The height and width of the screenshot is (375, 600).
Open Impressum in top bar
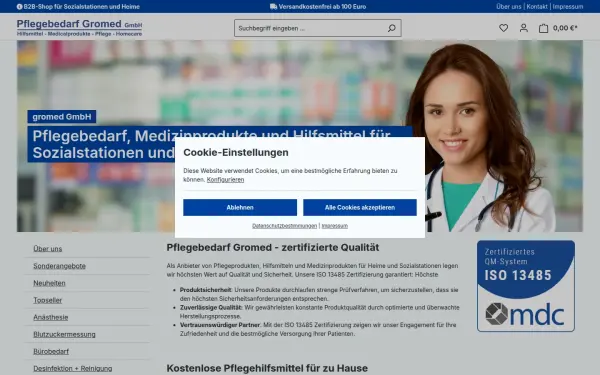tap(568, 7)
